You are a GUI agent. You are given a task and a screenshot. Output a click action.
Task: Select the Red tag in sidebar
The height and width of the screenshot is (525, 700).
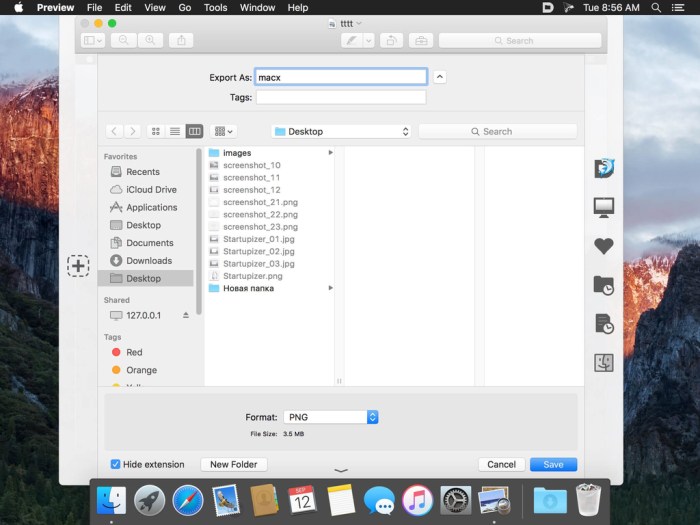click(x=134, y=352)
